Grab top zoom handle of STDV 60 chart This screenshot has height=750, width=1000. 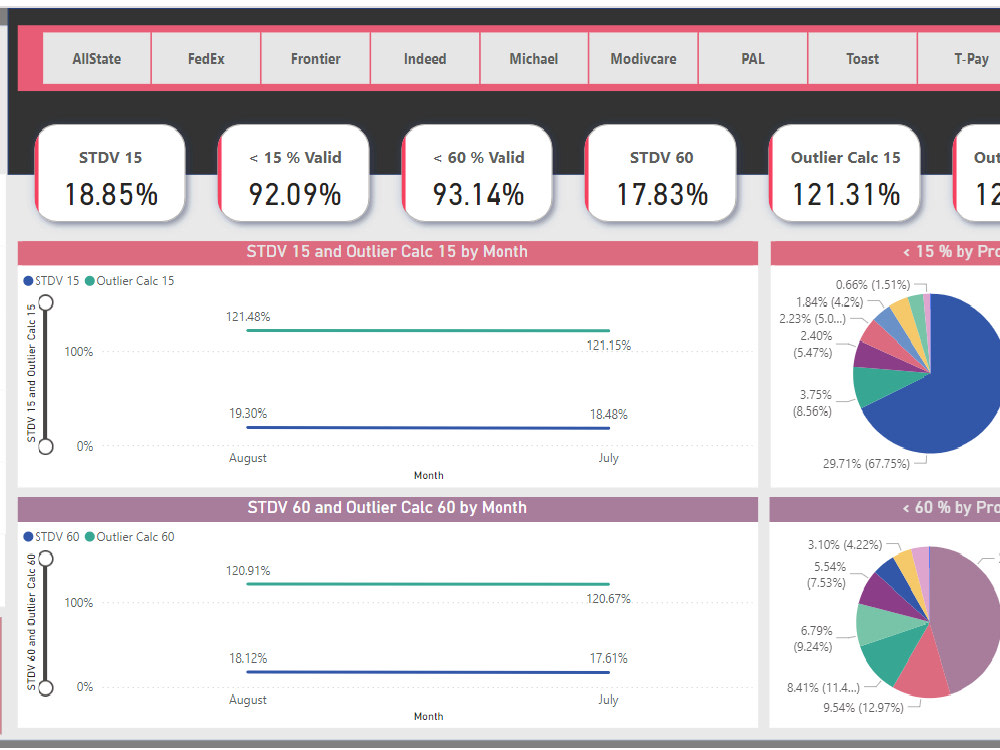point(46,559)
